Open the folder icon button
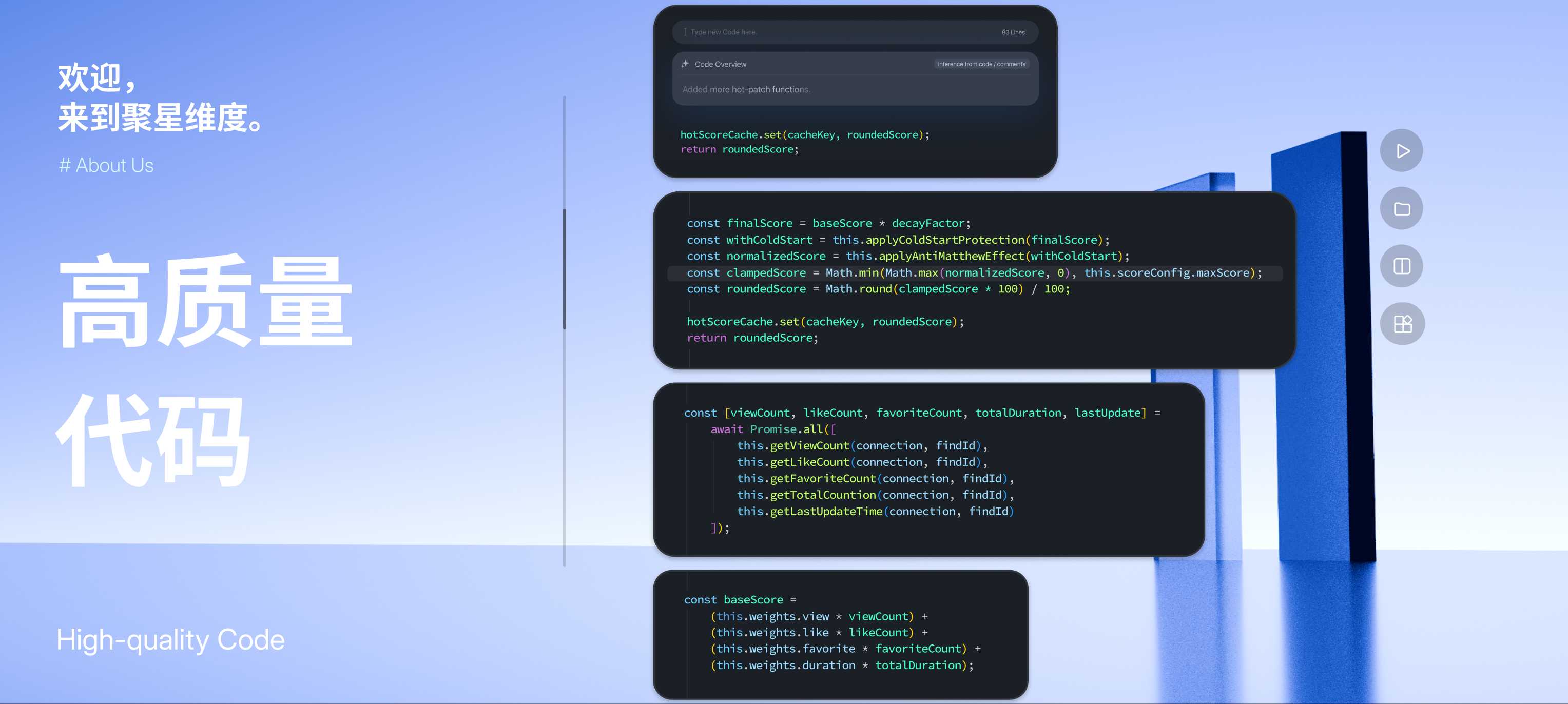The width and height of the screenshot is (1568, 704). coord(1401,209)
